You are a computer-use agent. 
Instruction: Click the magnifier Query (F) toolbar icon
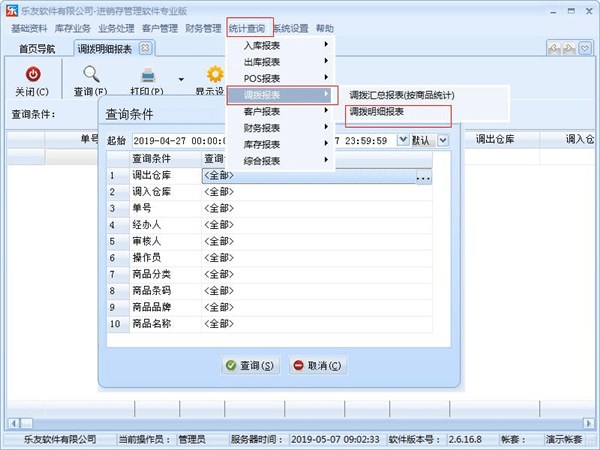(91, 74)
